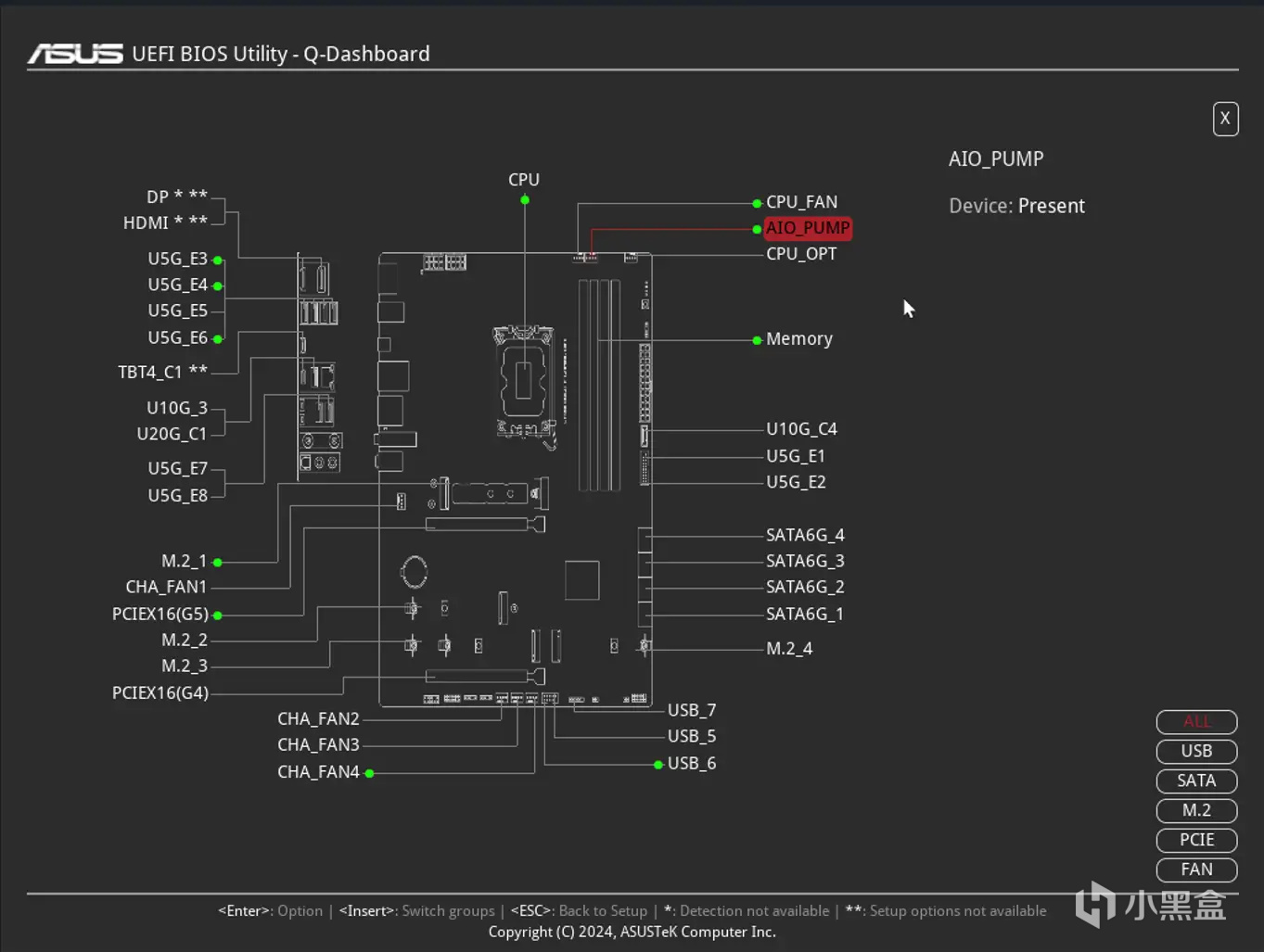Select the M.2_3 slot label
1264x952 pixels.
click(184, 666)
